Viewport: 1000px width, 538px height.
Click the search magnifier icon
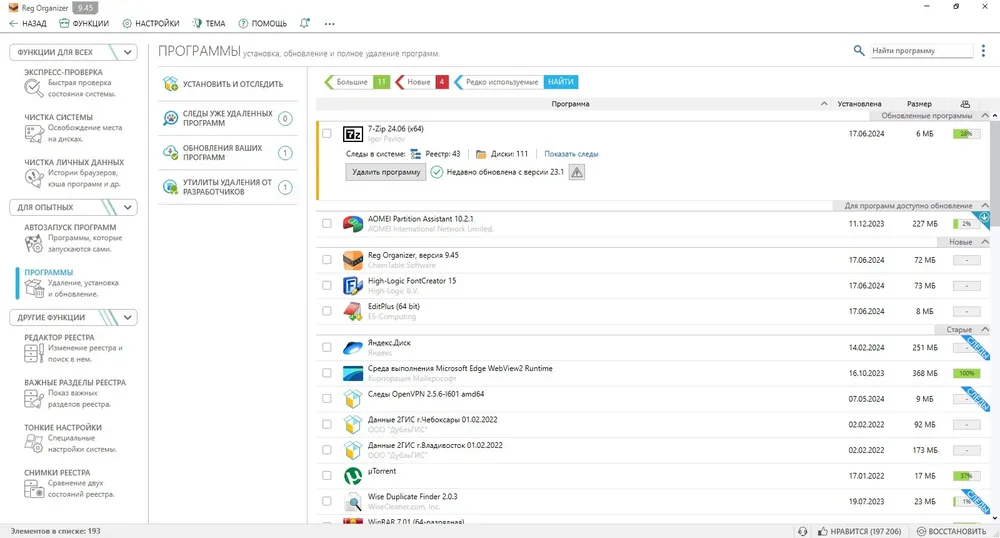click(x=858, y=50)
